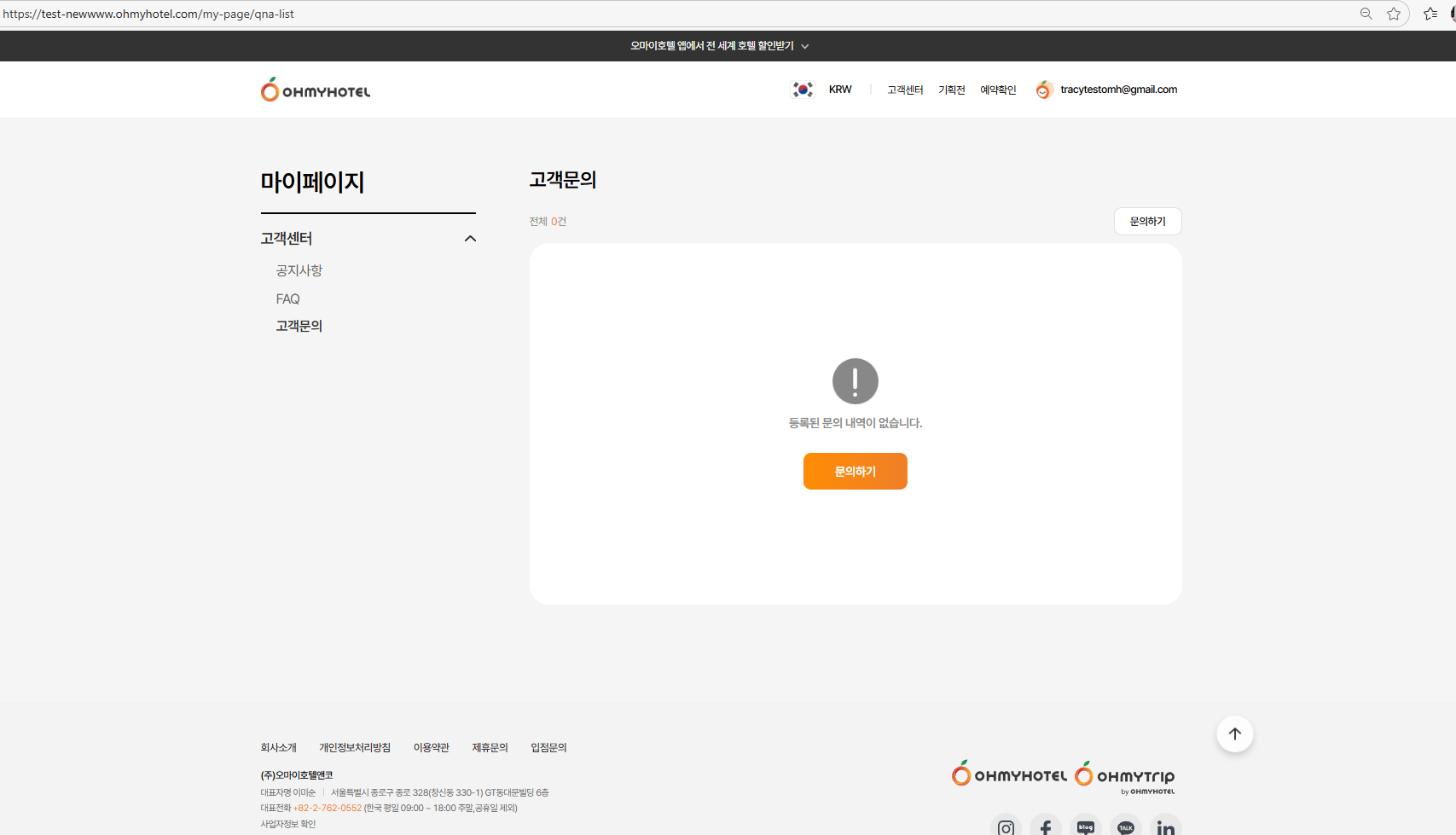
Task: Open 예약확인 in the top navigation
Action: point(998,90)
